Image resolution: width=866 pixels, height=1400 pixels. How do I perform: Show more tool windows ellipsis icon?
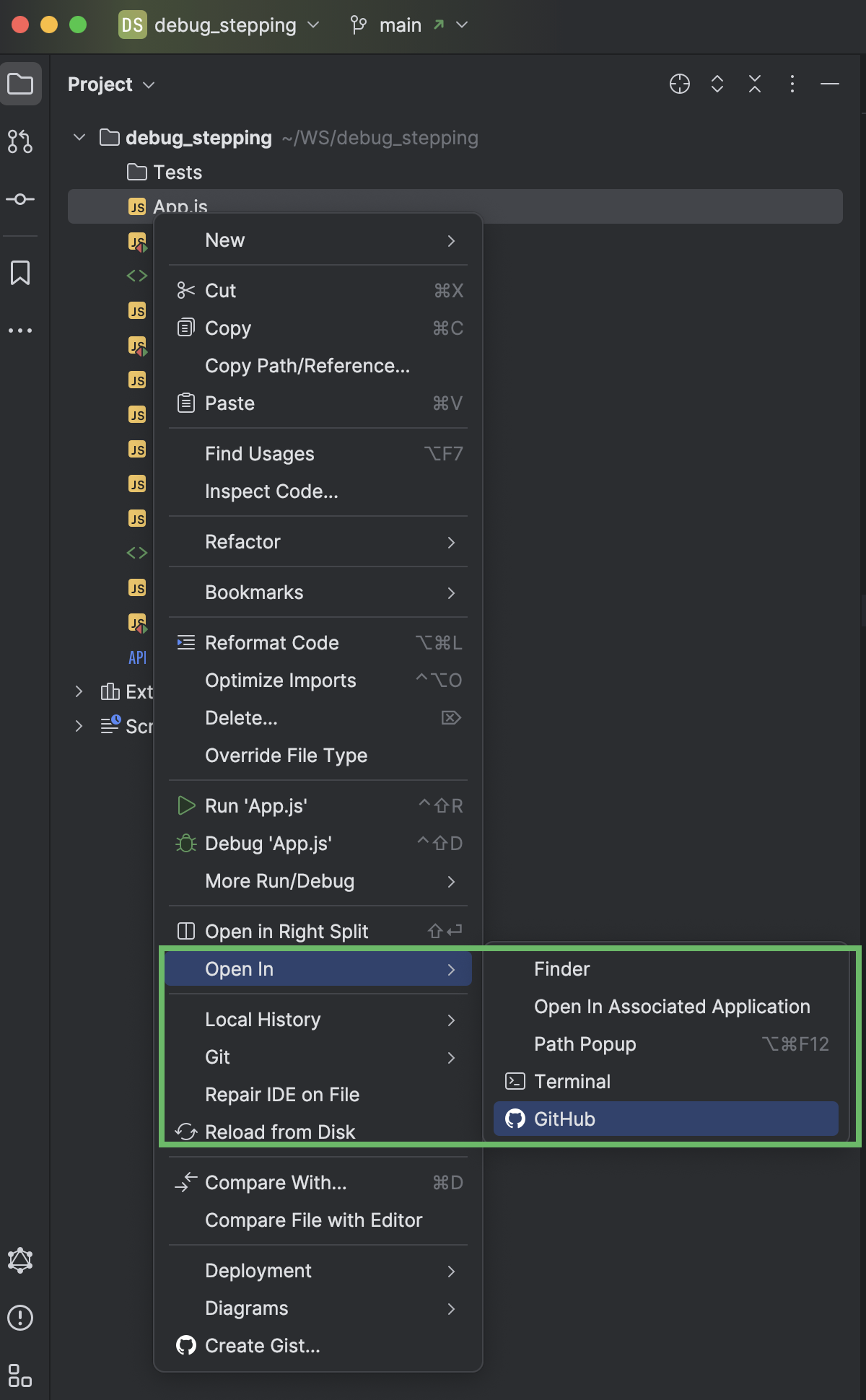[20, 331]
